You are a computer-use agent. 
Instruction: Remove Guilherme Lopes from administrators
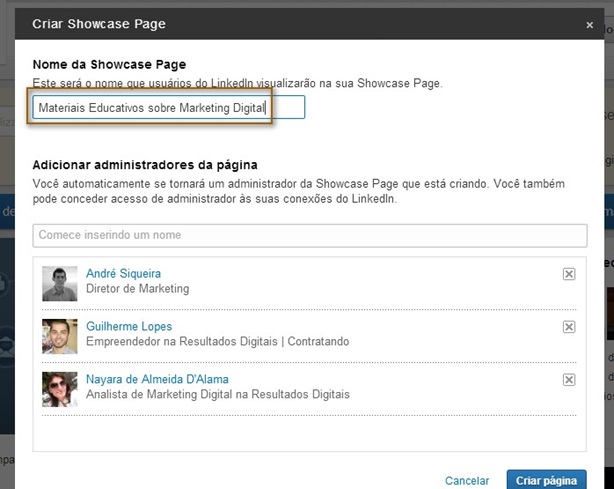coord(569,327)
